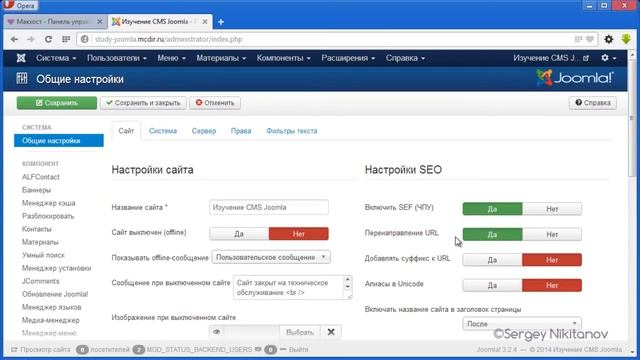Set Сайт выключен (offline) to Нет
640x360 pixels.
(x=299, y=234)
